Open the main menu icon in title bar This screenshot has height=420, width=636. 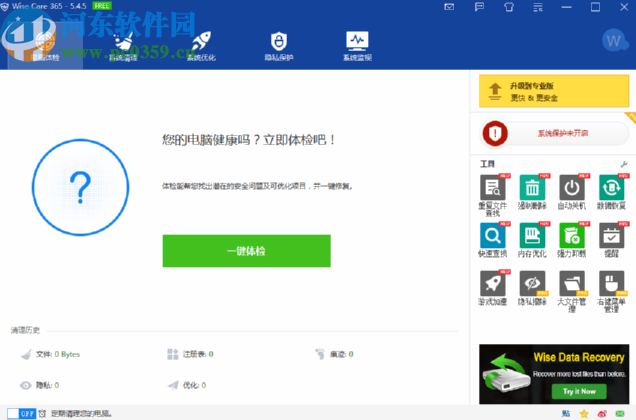coord(538,7)
